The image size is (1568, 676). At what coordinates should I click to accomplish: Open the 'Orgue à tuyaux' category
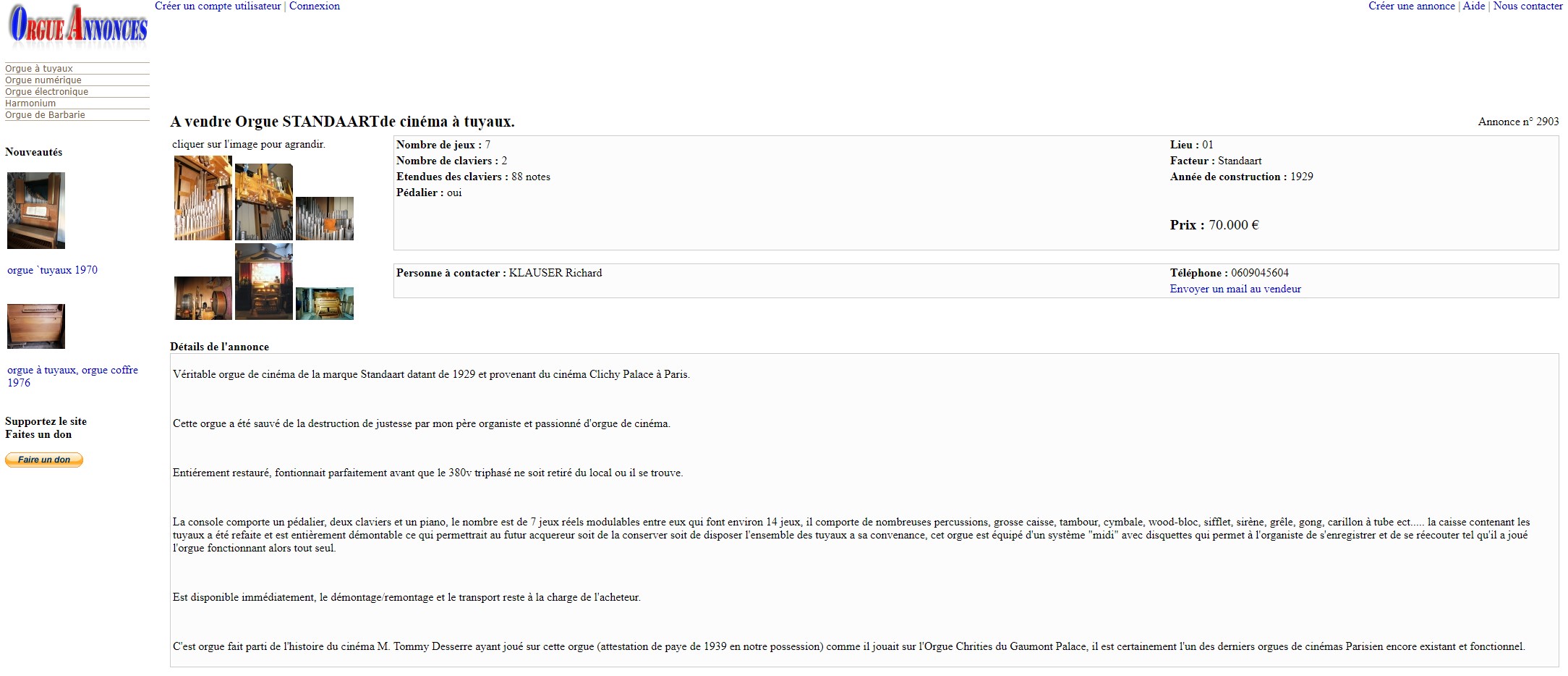coord(39,69)
